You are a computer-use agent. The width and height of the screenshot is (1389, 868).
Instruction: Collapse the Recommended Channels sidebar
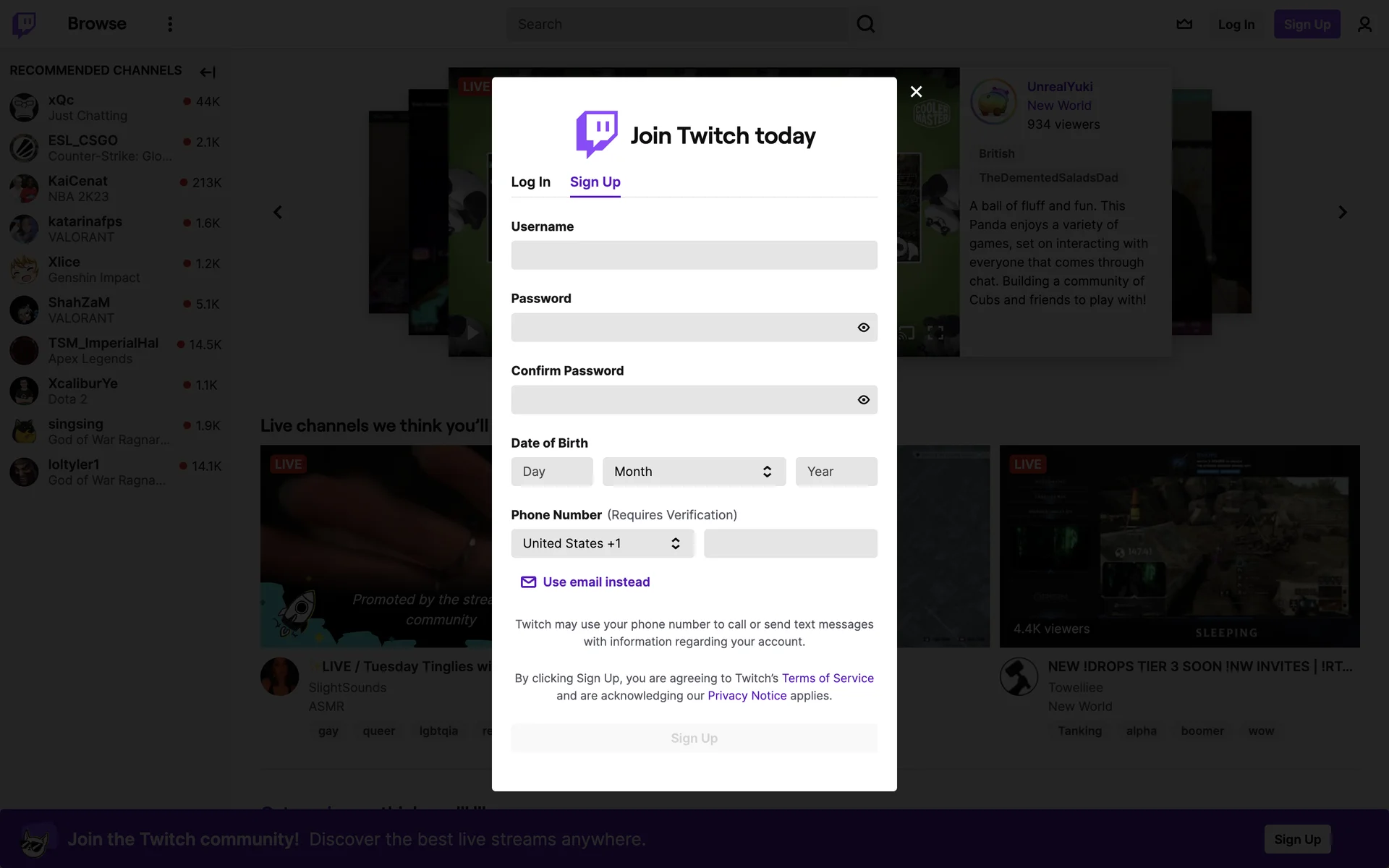(208, 72)
